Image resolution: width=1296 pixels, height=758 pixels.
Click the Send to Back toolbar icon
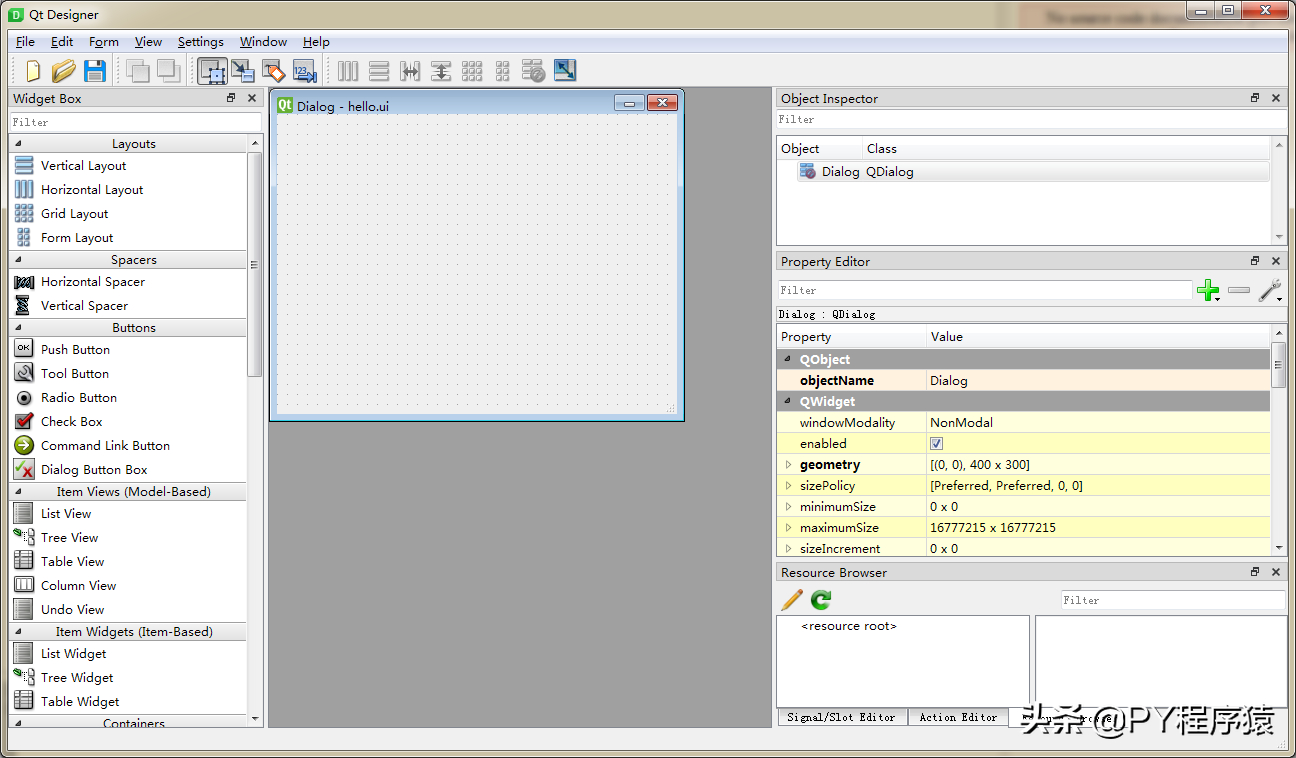point(138,70)
